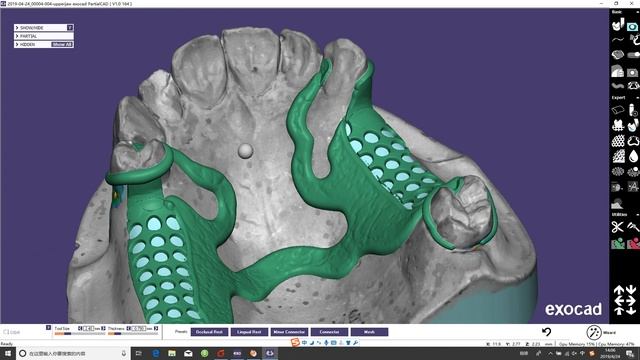Increase Thickness with right arrow
This screenshot has height=360, width=640.
tap(156, 328)
